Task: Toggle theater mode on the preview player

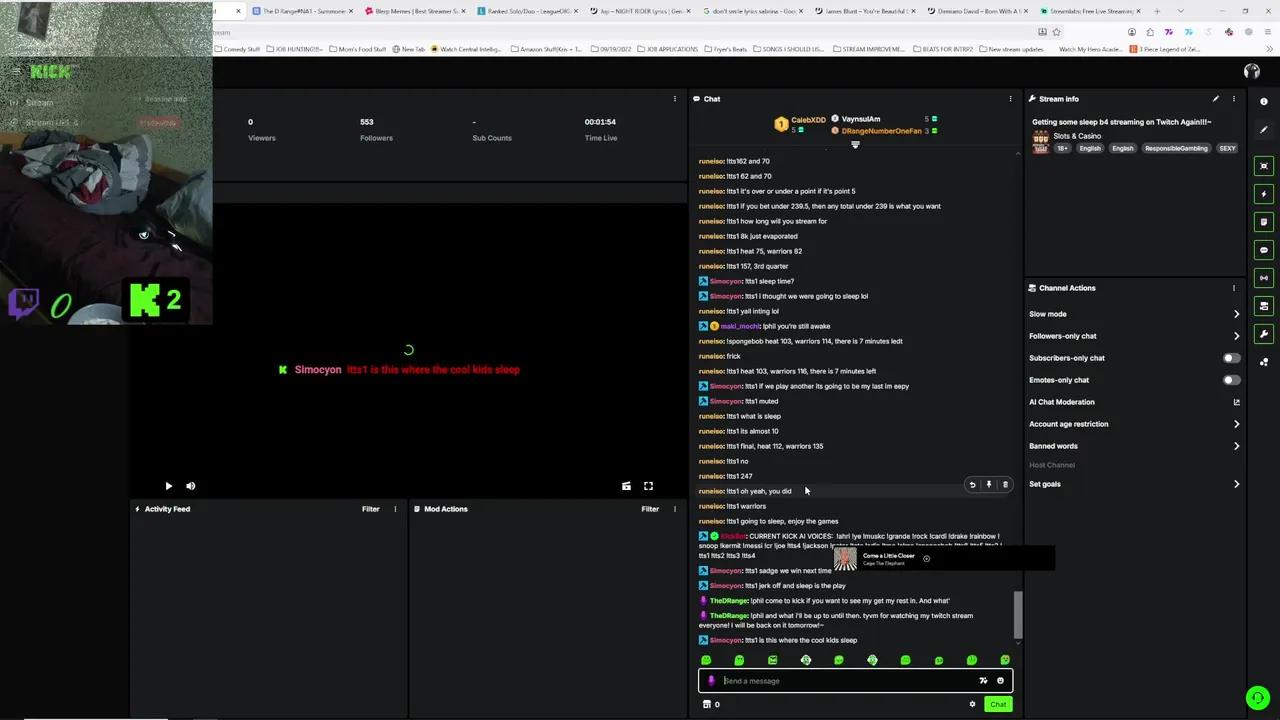Action: tap(626, 486)
